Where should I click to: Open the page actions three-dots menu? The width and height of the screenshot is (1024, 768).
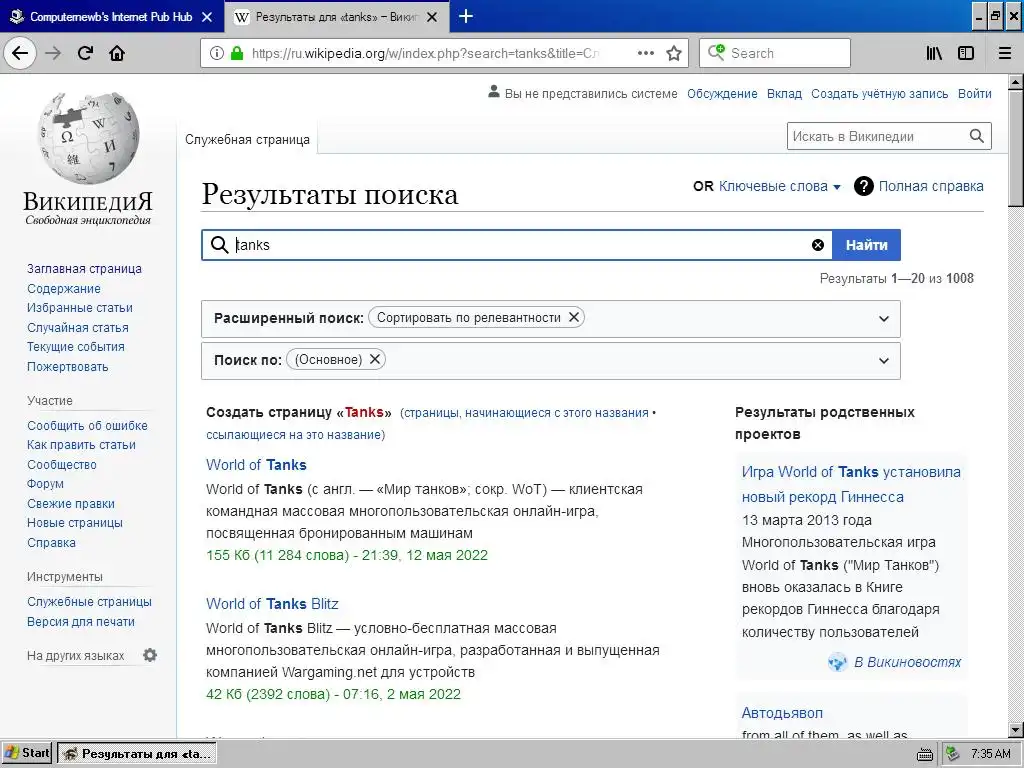coord(645,53)
